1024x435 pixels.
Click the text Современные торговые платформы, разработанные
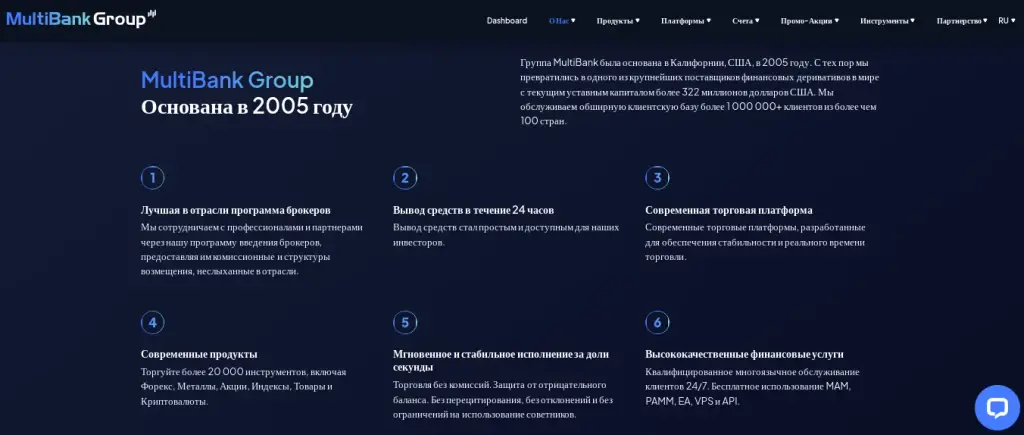756,242
